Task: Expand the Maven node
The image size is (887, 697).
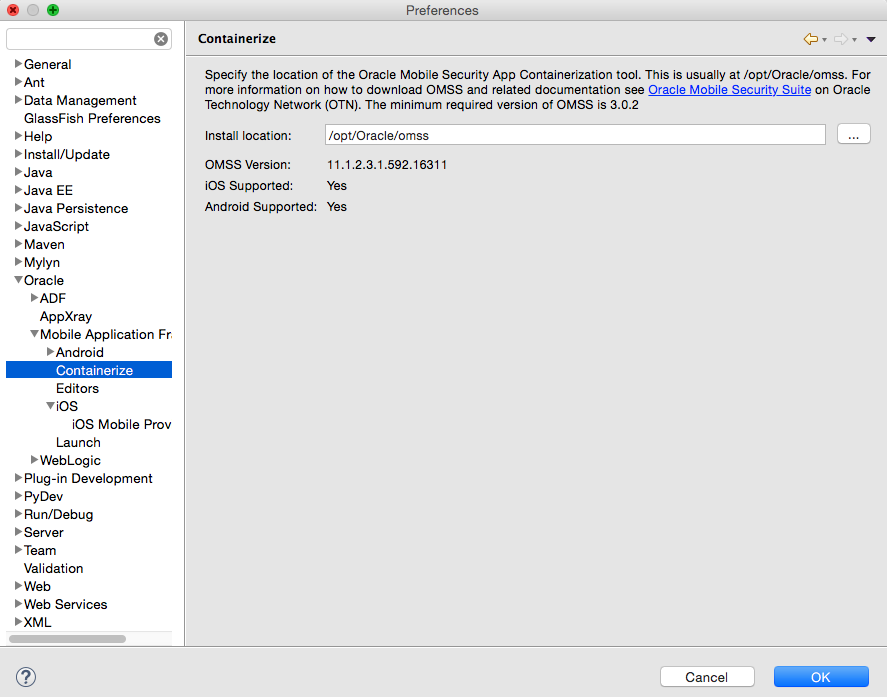Action: pos(18,244)
